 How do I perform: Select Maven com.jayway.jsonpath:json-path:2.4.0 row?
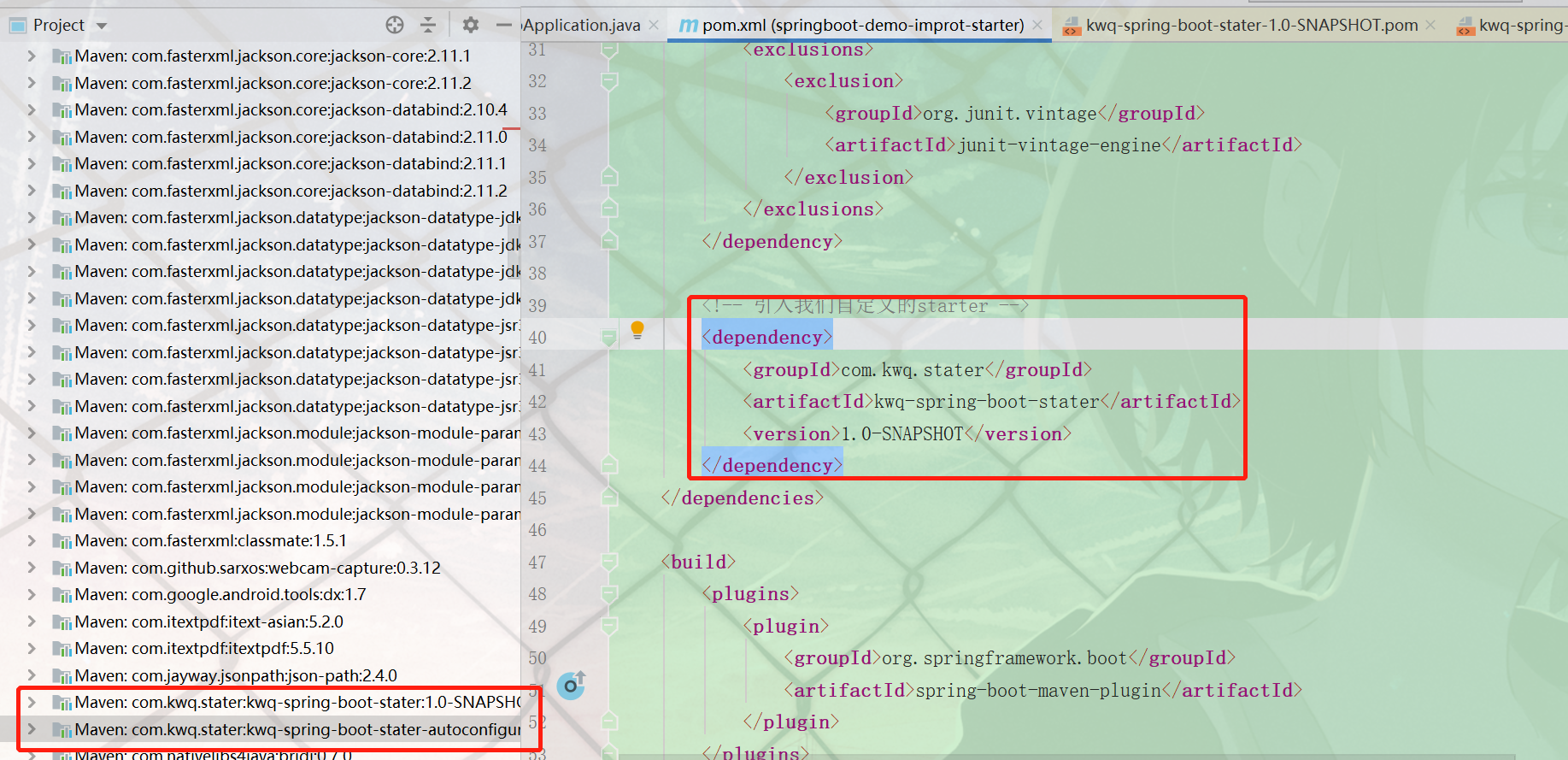point(261,675)
